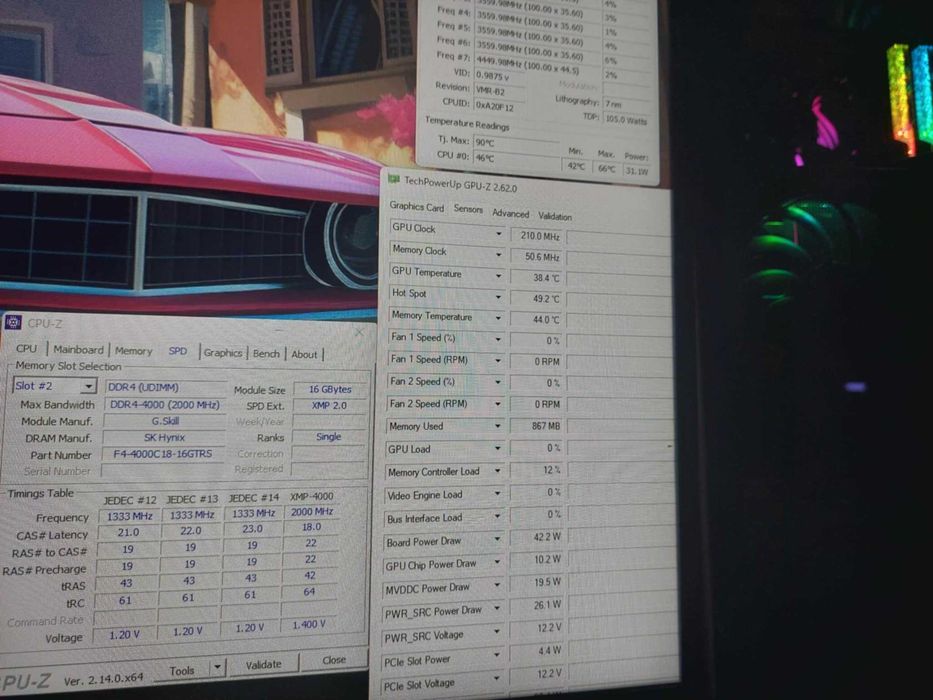Screen dimensions: 933x700
Task: Click the DRAM Manuf. field SK Hynix
Action: pos(164,438)
